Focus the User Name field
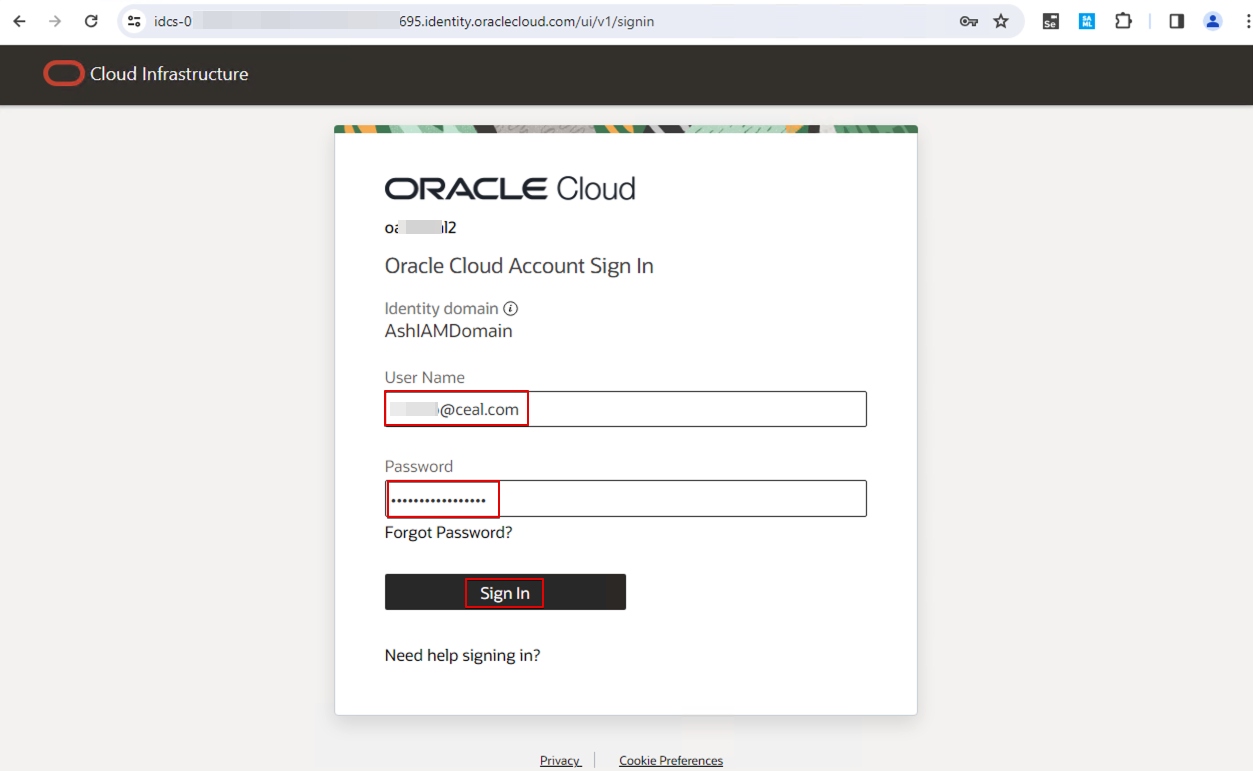The width and height of the screenshot is (1253, 771). point(625,409)
